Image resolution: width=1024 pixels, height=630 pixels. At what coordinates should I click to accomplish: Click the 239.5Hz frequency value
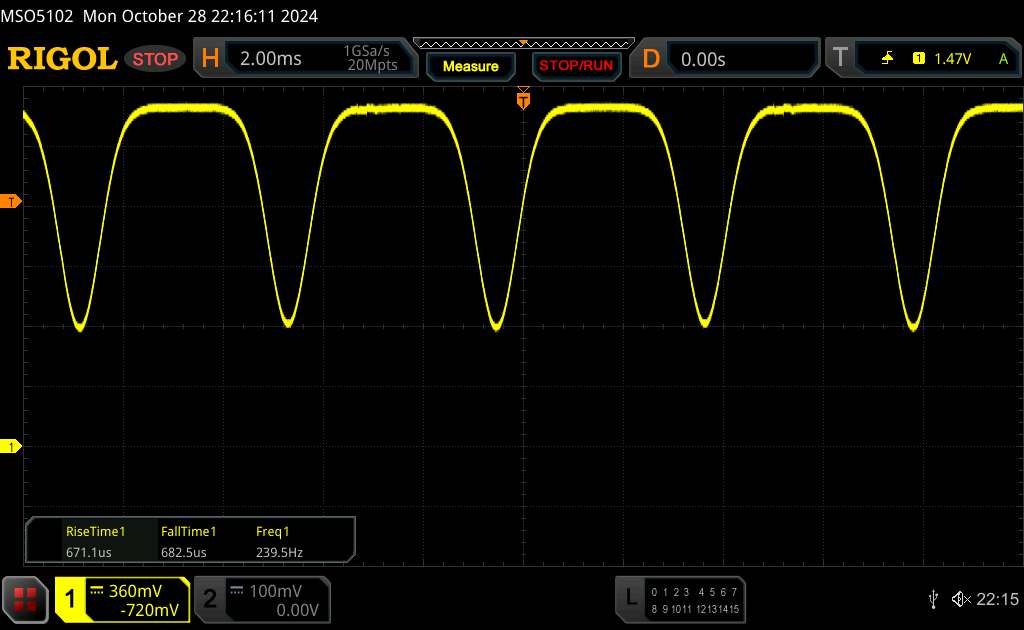pos(279,552)
